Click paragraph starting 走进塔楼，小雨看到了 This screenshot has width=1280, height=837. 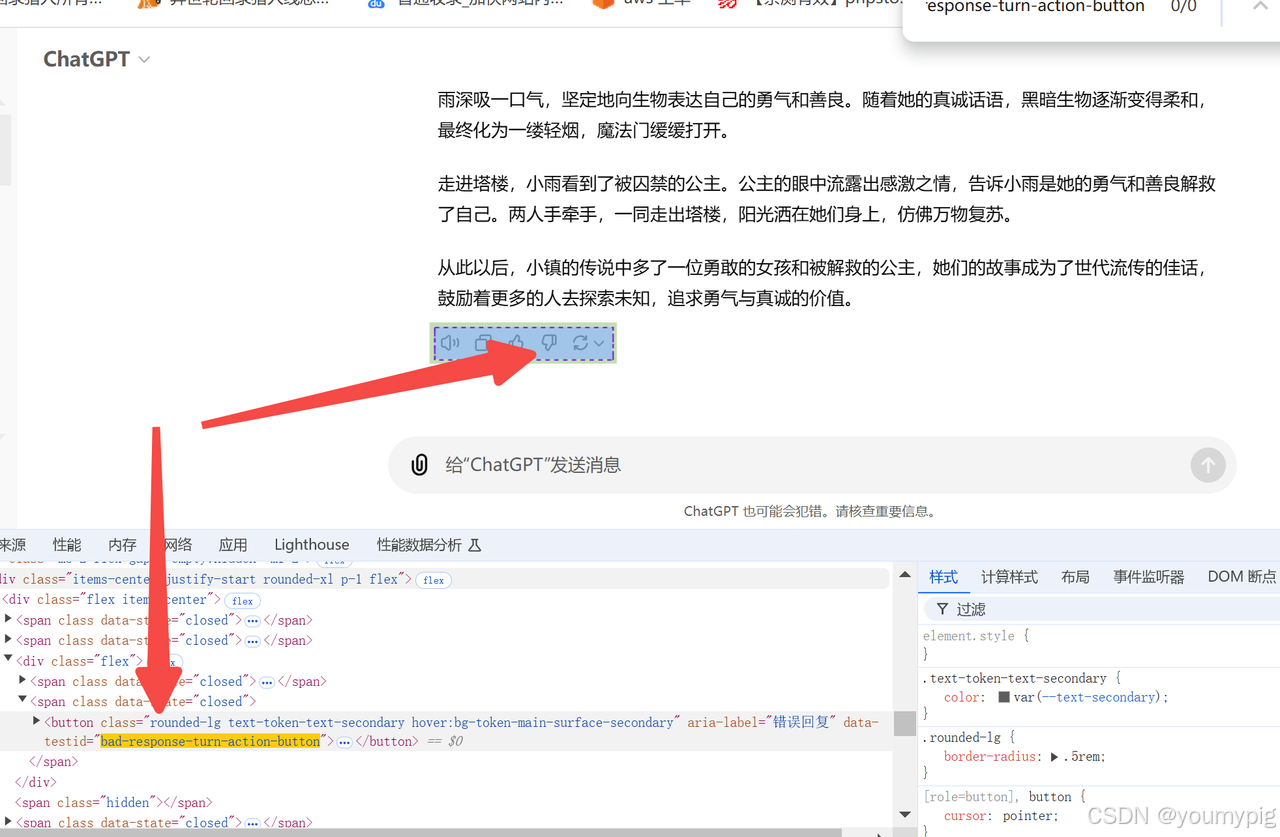pos(826,199)
